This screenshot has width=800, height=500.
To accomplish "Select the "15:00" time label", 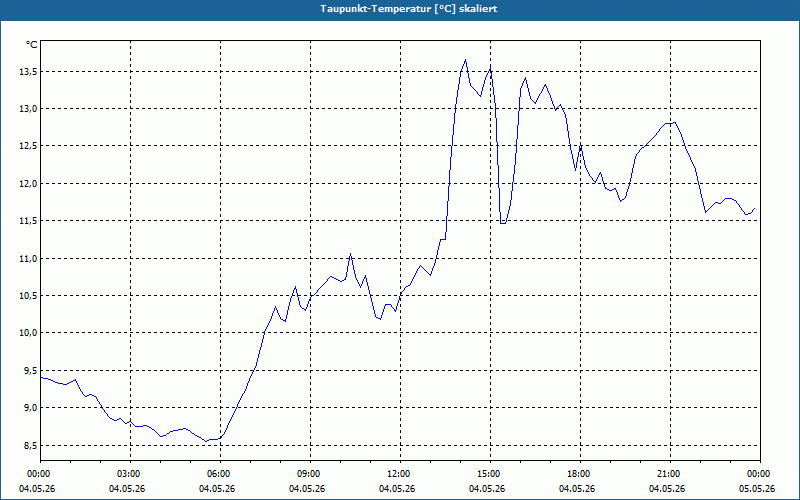I will coord(490,474).
